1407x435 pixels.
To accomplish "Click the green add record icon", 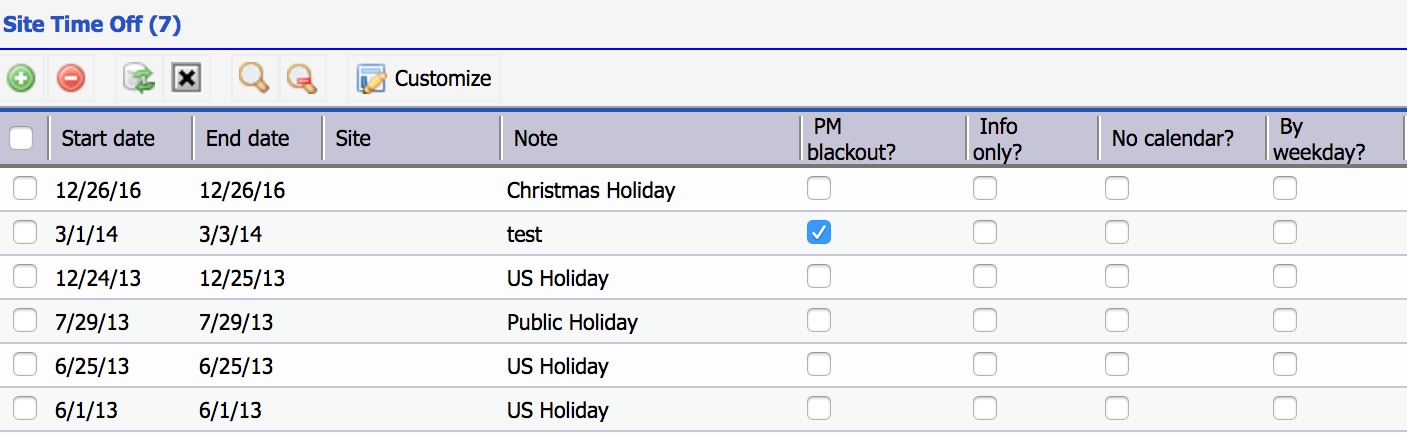I will tap(21, 78).
